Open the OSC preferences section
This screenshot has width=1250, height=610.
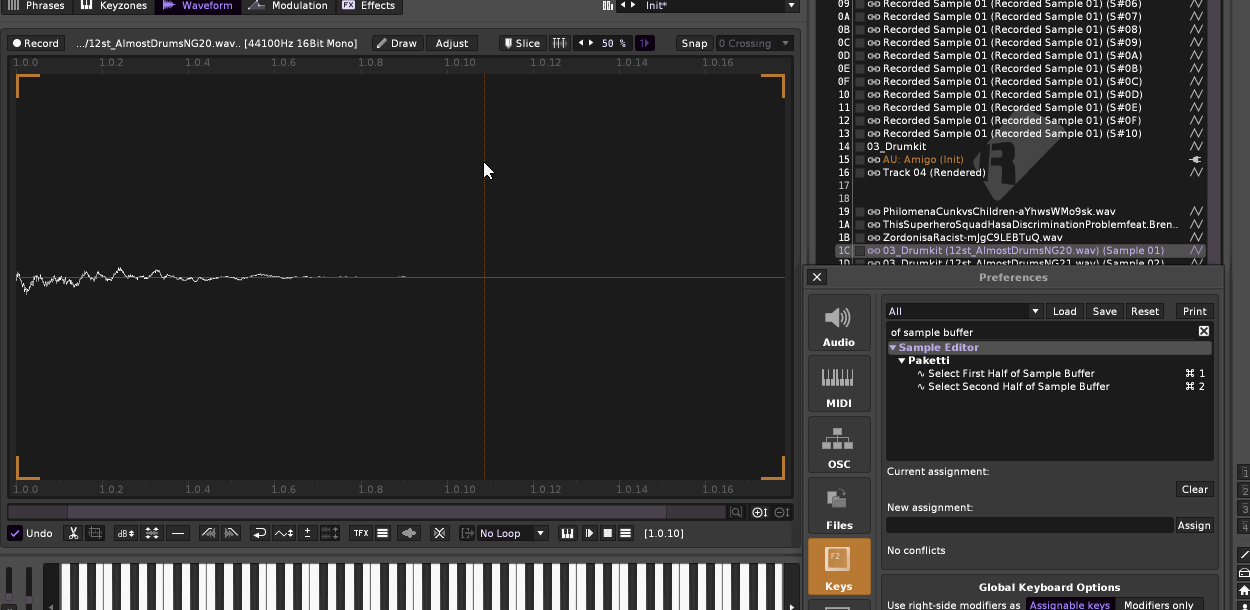tap(838, 446)
